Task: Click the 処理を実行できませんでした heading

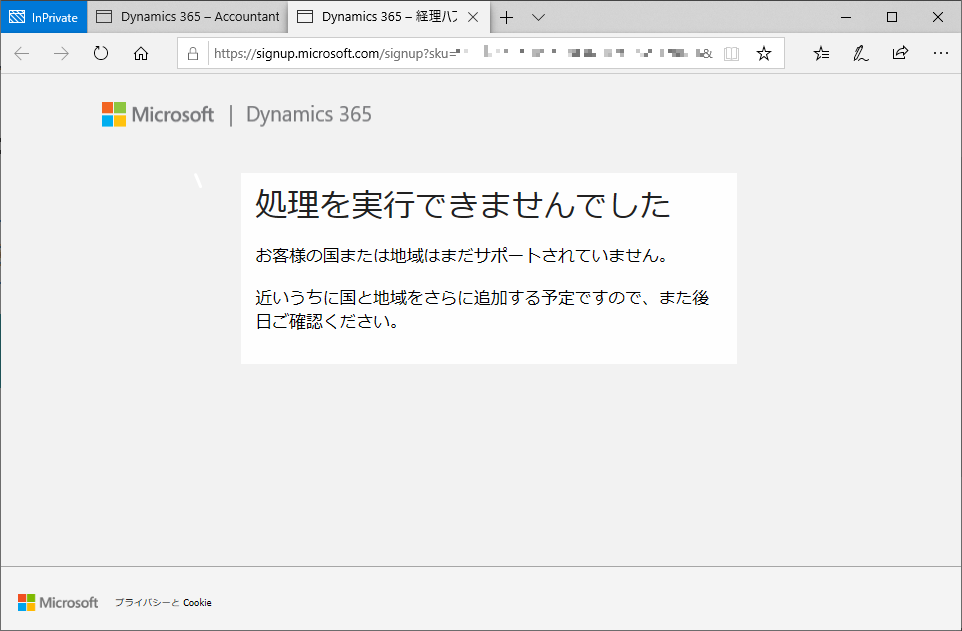Action: tap(463, 204)
